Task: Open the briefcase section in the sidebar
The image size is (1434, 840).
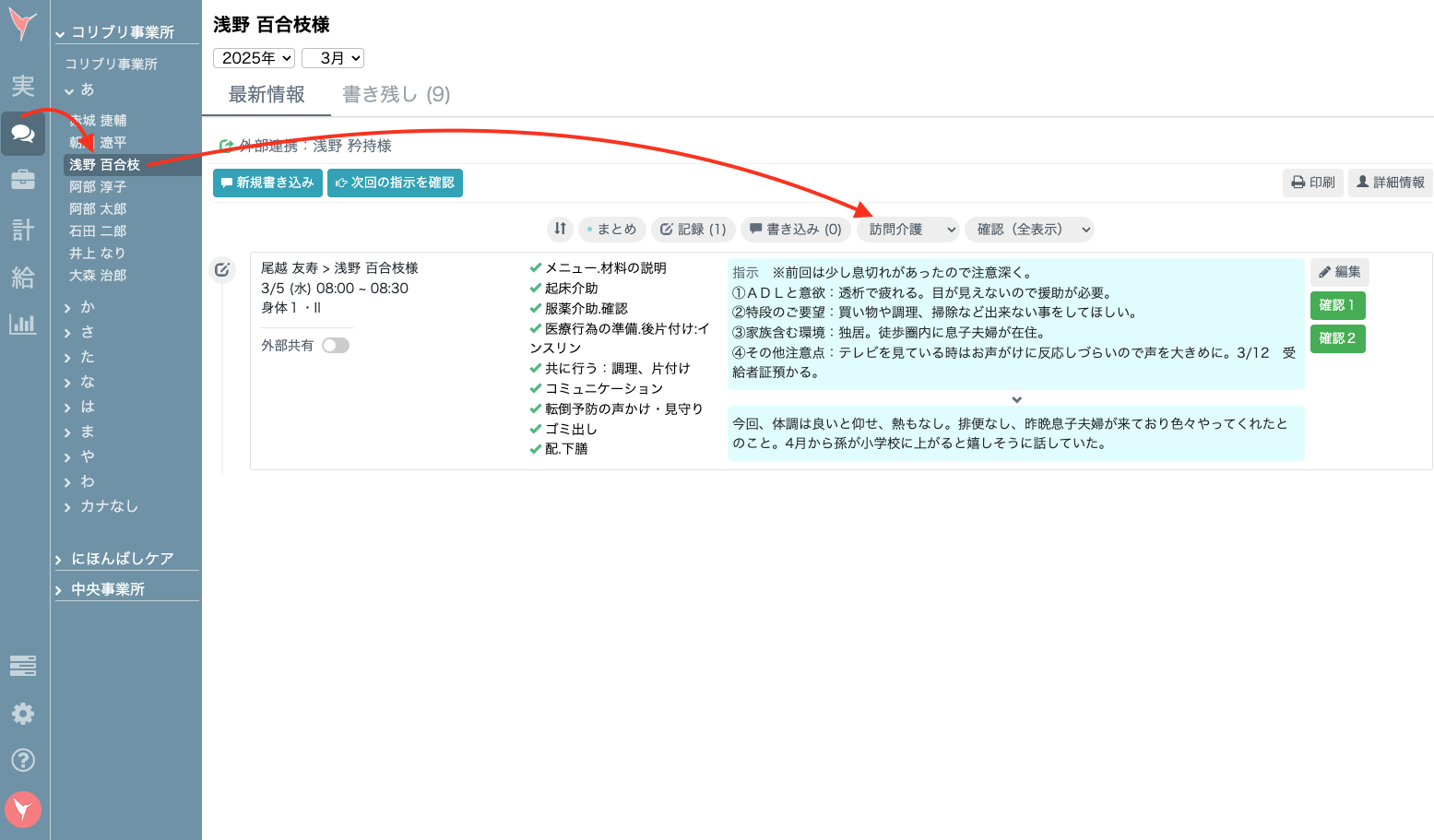Action: (23, 182)
